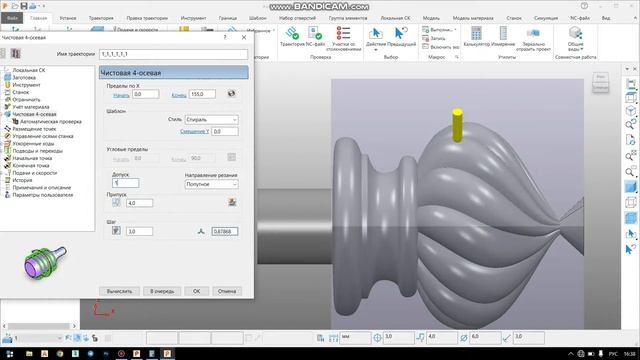Open the Правка траектории tab
This screenshot has width=640, height=360.
147,18
